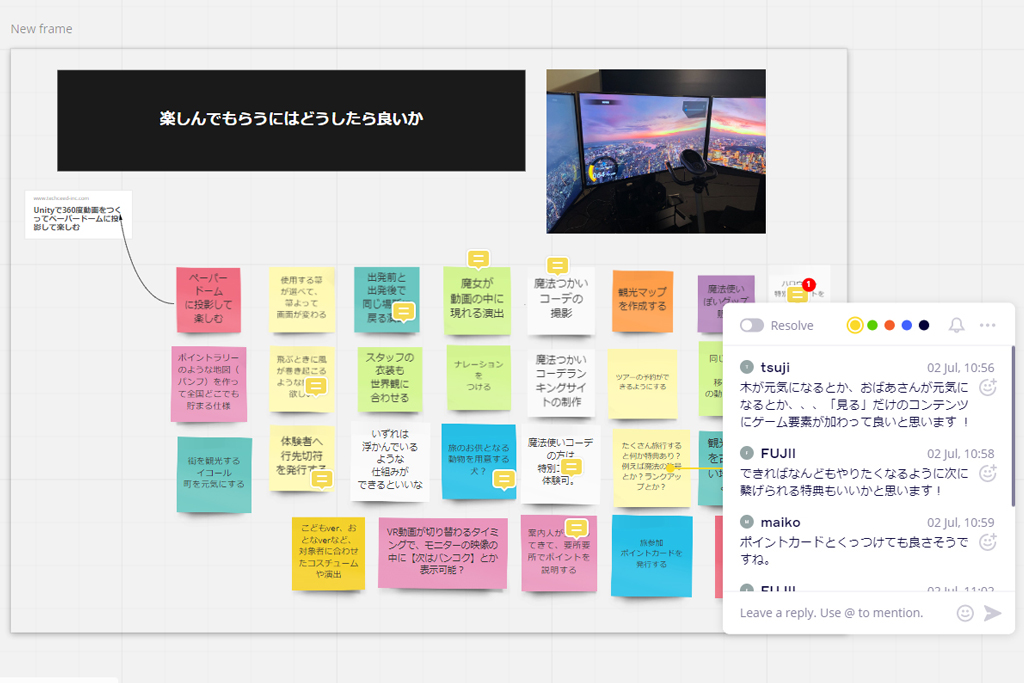Screen dimensions: 1024x683
Task: Click FUJII's avatar beside the 10:58 comment
Action: (x=747, y=453)
